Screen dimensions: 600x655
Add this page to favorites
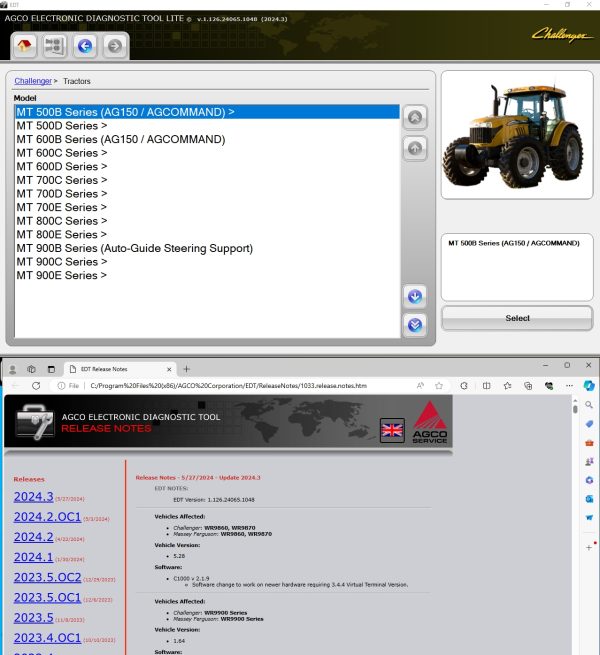click(x=439, y=386)
